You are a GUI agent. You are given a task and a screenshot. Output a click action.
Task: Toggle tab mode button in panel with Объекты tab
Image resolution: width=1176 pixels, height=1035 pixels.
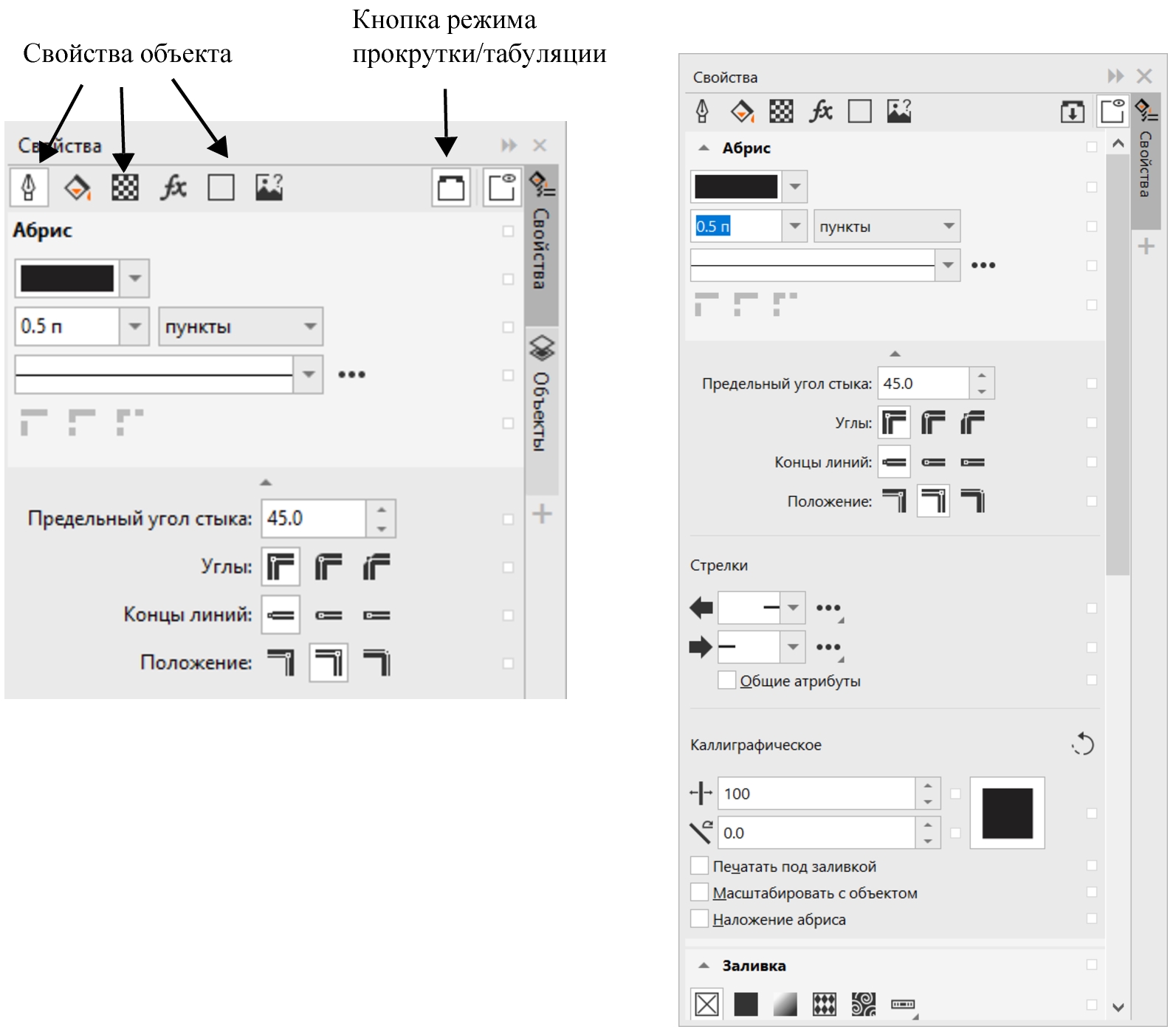point(451,187)
